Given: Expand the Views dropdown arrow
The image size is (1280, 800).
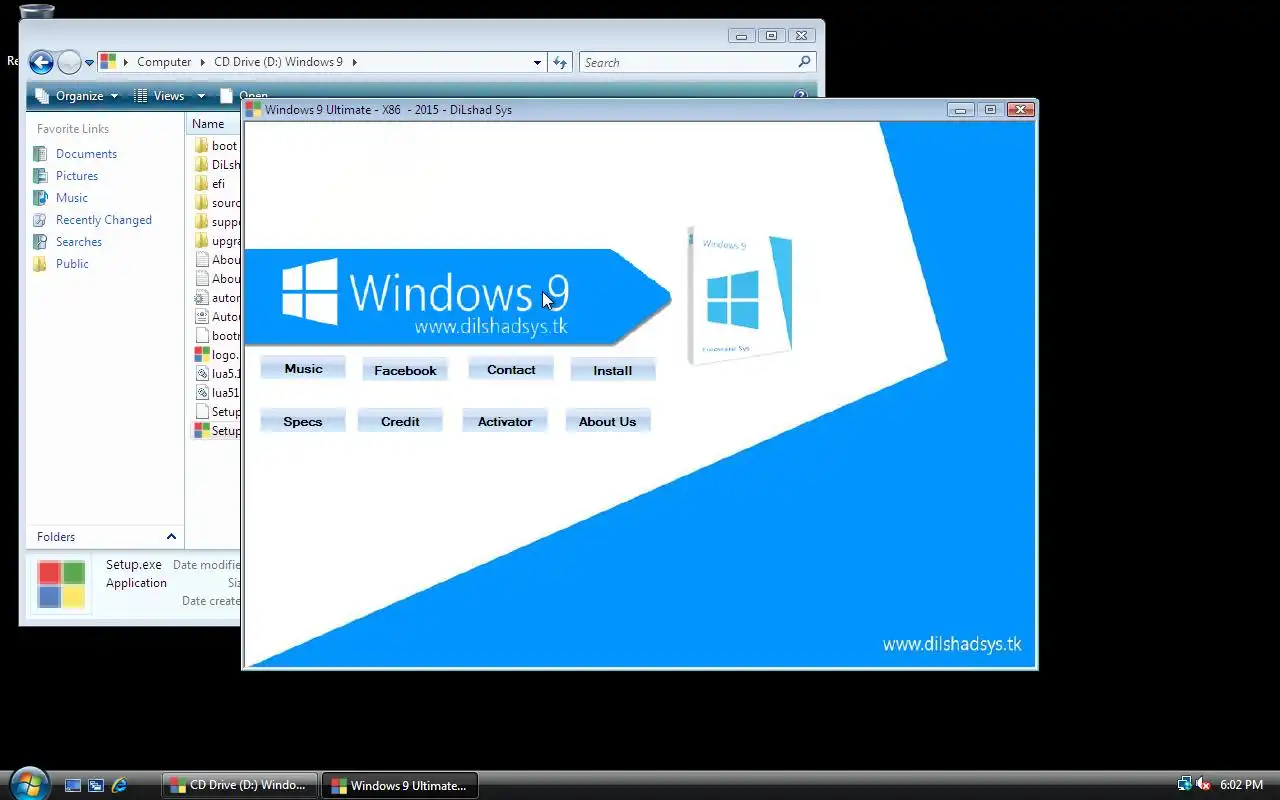Looking at the screenshot, I should (201, 96).
